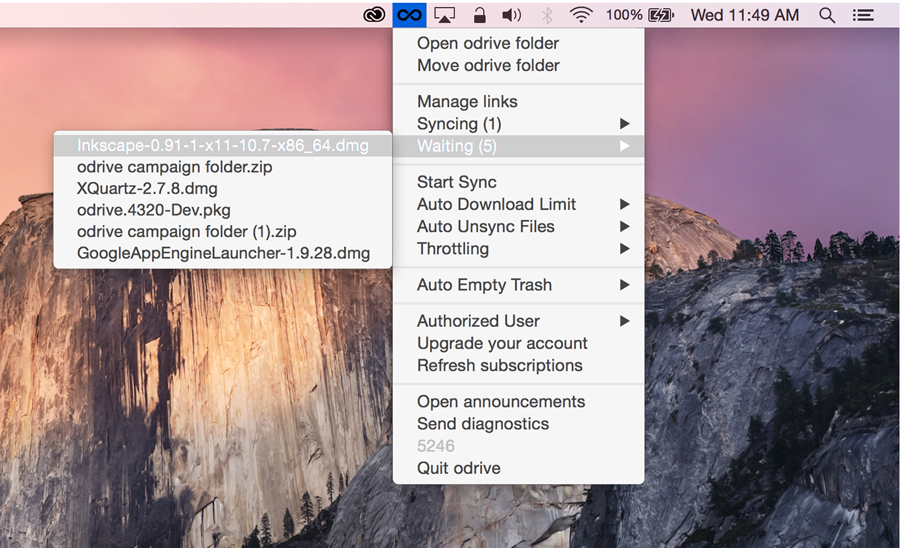Click the Bluetooth icon in menu bar
Screen dimensions: 900x548
[x=547, y=15]
